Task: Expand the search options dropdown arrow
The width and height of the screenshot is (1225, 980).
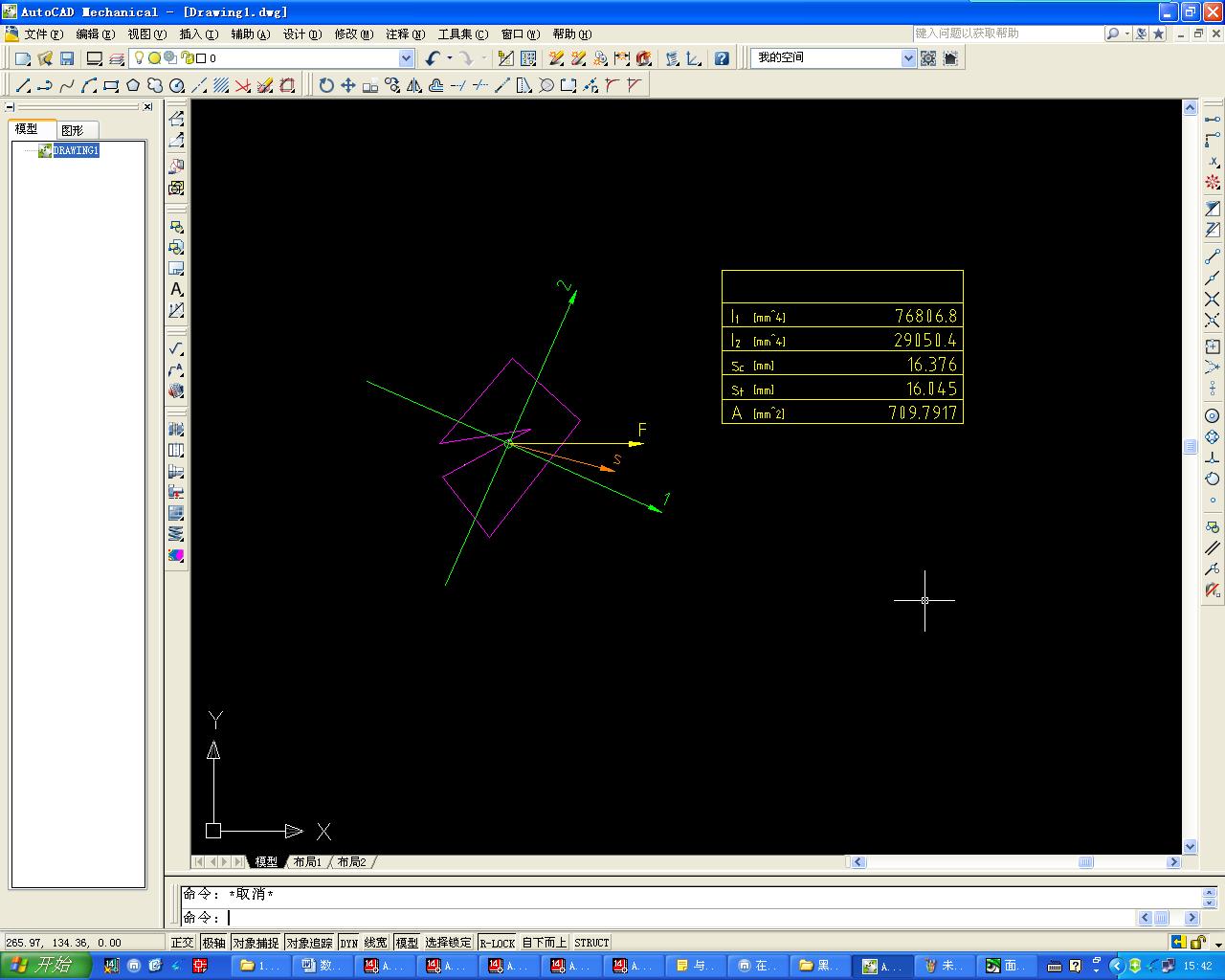Action: click(1127, 33)
